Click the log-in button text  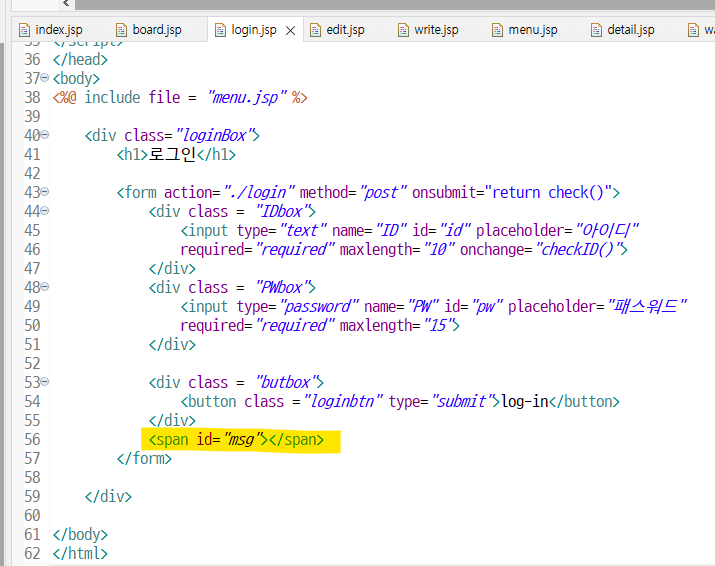pyautogui.click(x=524, y=401)
